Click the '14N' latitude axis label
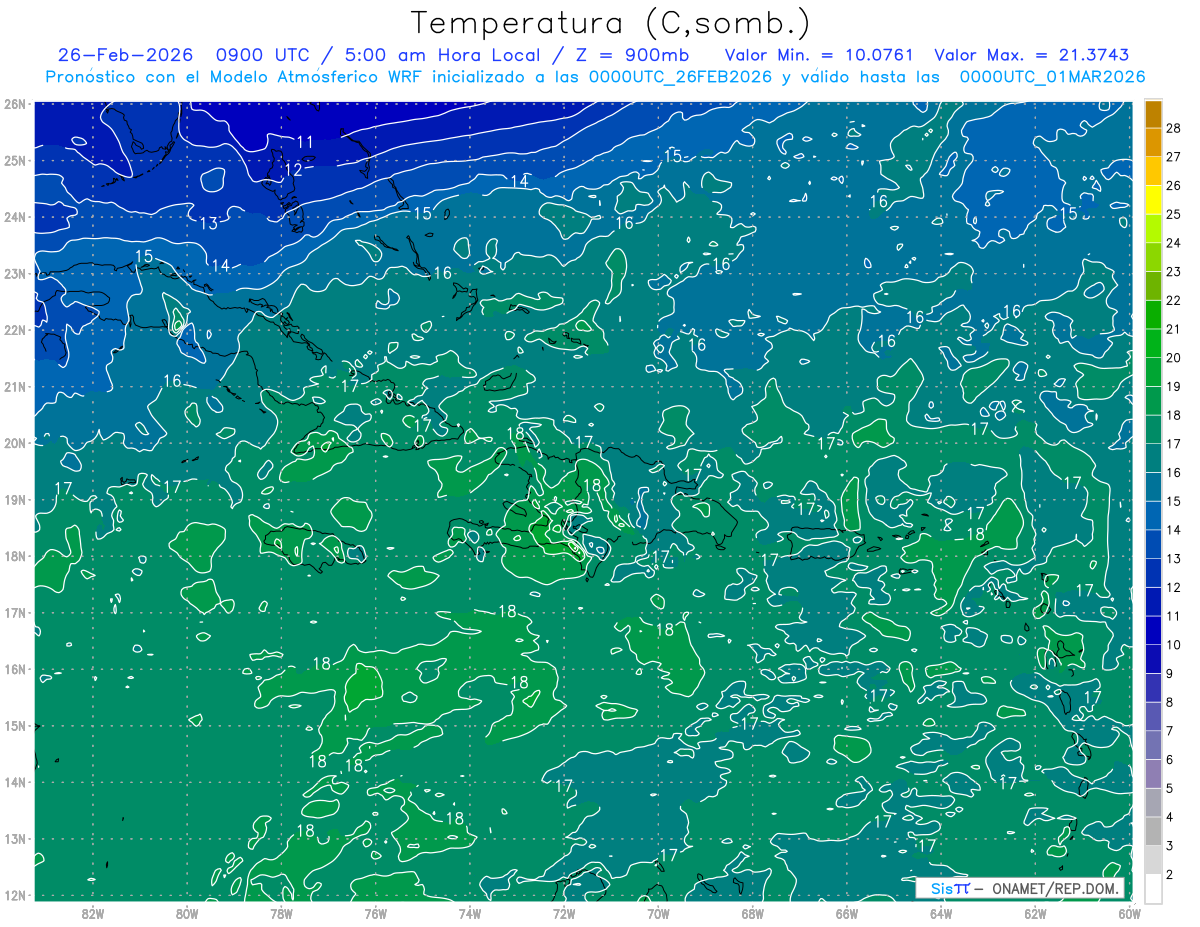1200x927 pixels. pyautogui.click(x=14, y=782)
